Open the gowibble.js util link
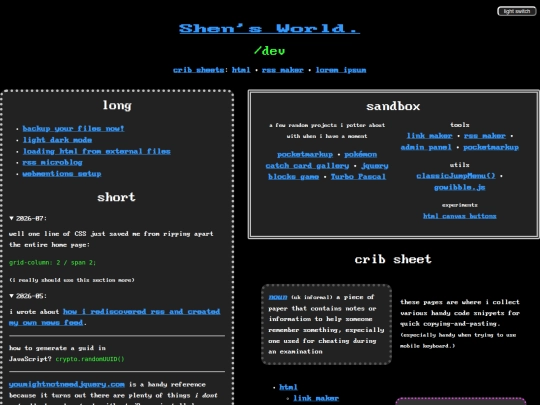 click(460, 187)
